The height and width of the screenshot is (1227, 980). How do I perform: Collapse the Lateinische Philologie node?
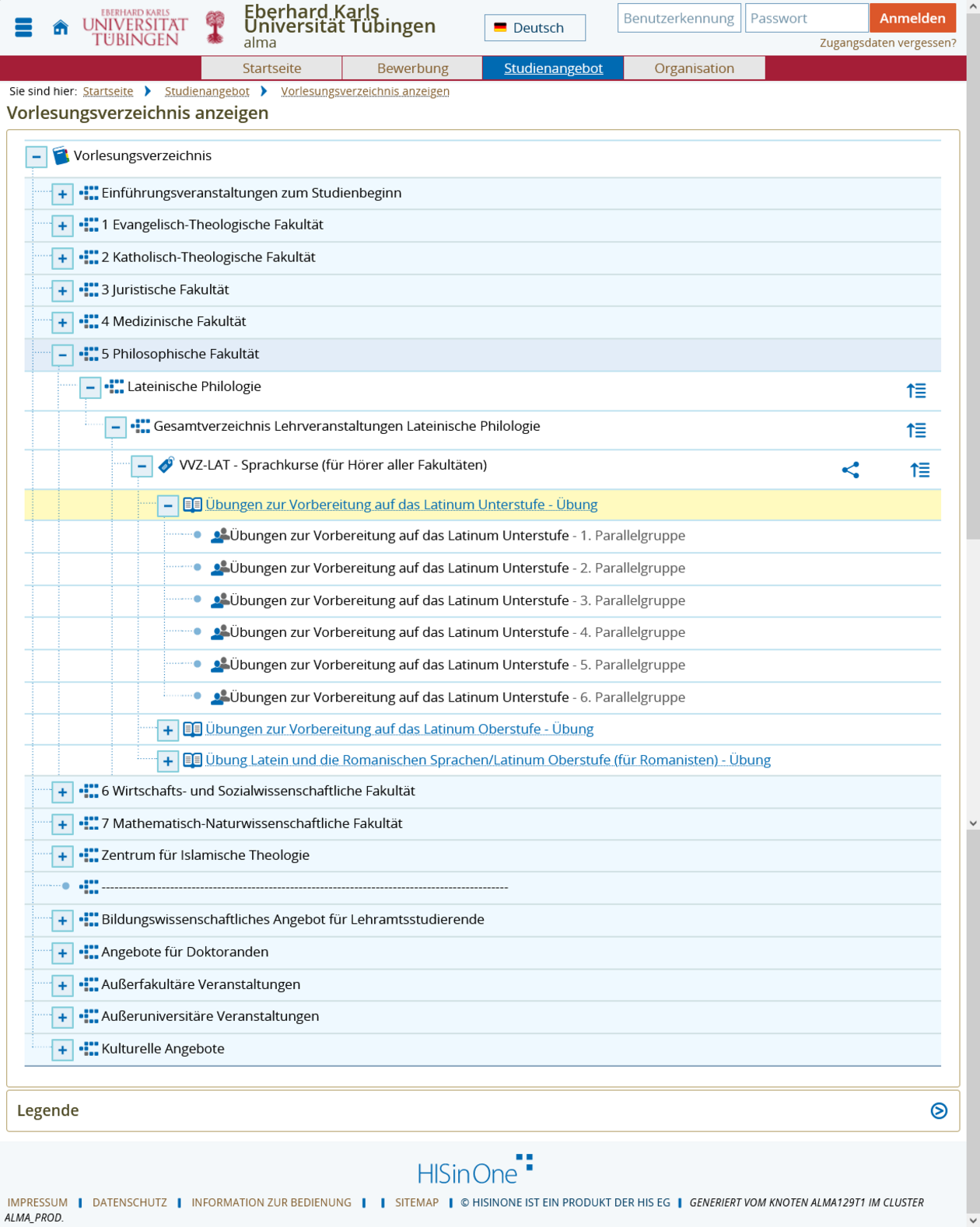click(90, 387)
